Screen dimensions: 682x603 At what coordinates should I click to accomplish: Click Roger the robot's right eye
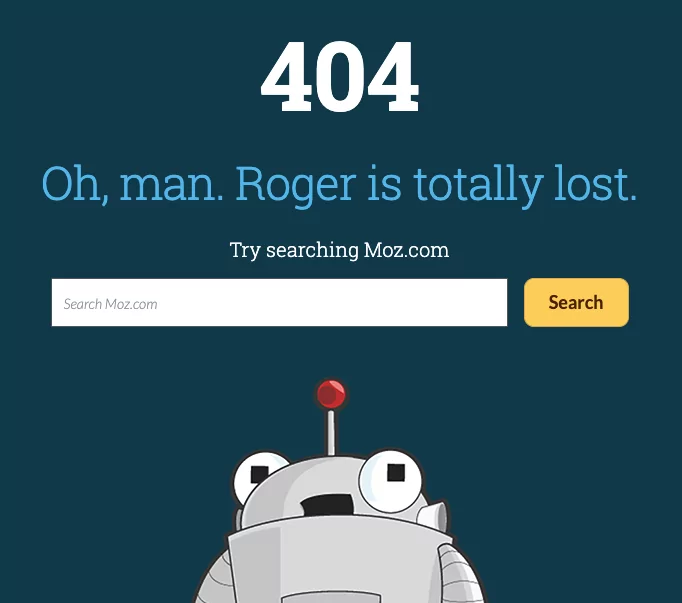(x=390, y=481)
